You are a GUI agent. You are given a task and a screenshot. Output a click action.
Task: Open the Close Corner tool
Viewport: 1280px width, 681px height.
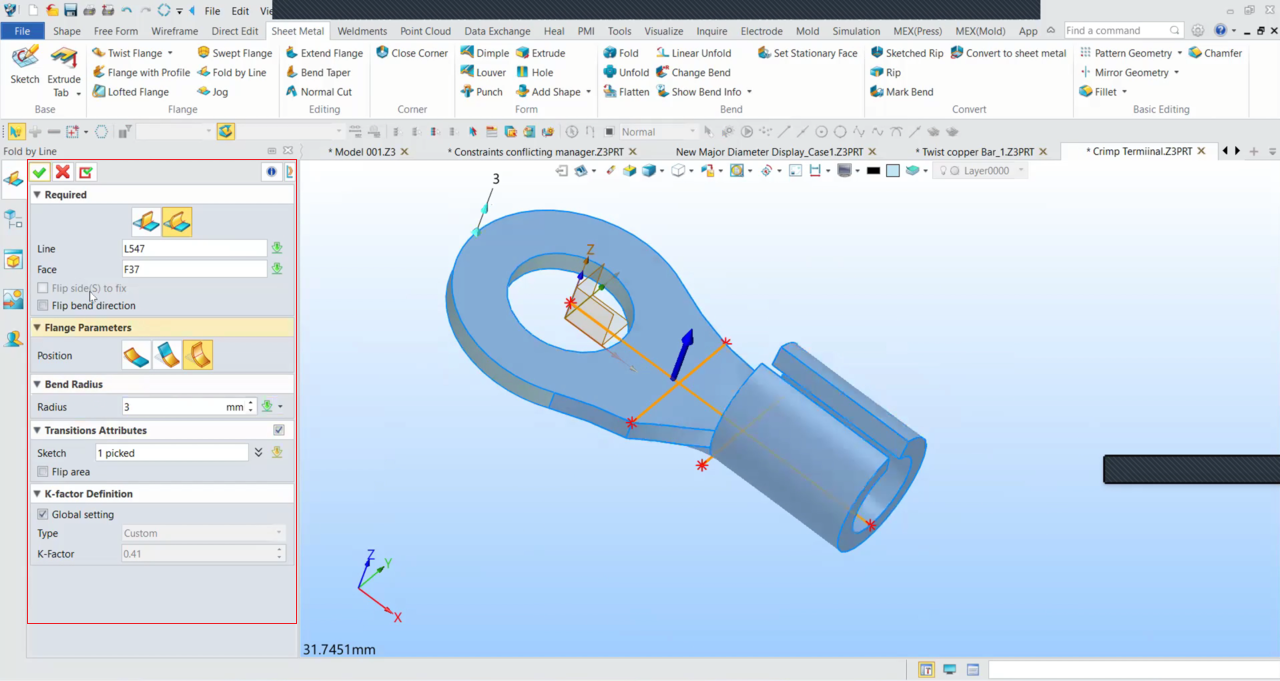click(x=412, y=53)
